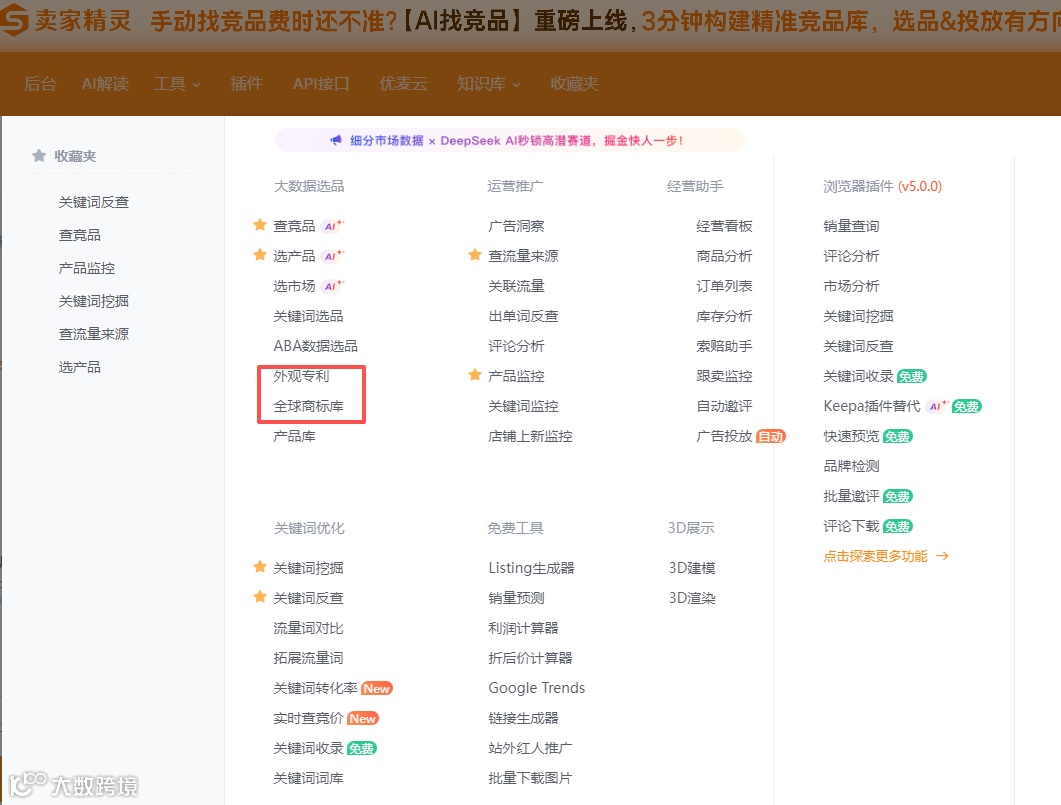Click the 收藏夹 star icon in sidebar
Image resolution: width=1061 pixels, height=805 pixels.
tap(39, 156)
